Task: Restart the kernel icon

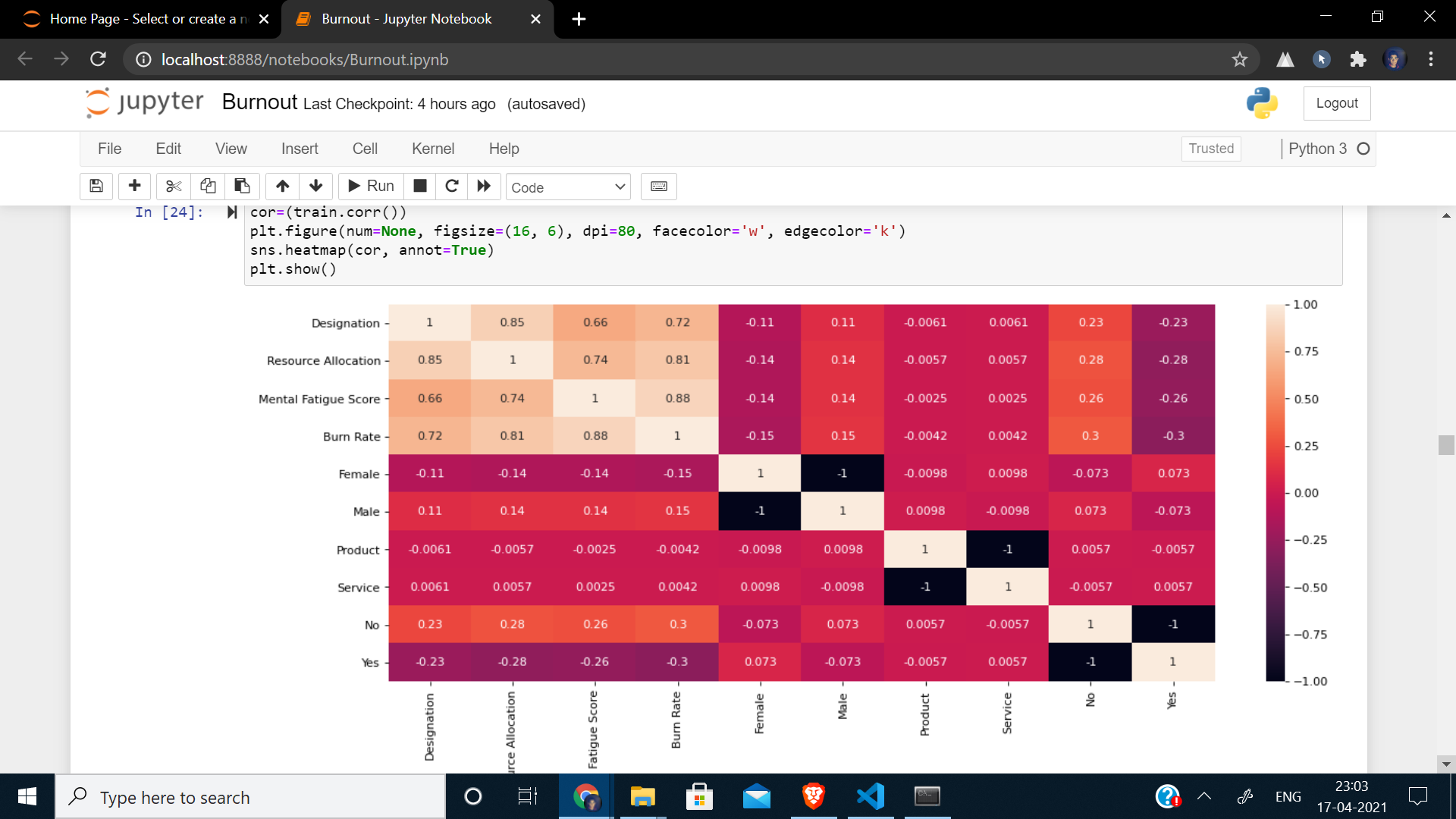Action: tap(452, 187)
